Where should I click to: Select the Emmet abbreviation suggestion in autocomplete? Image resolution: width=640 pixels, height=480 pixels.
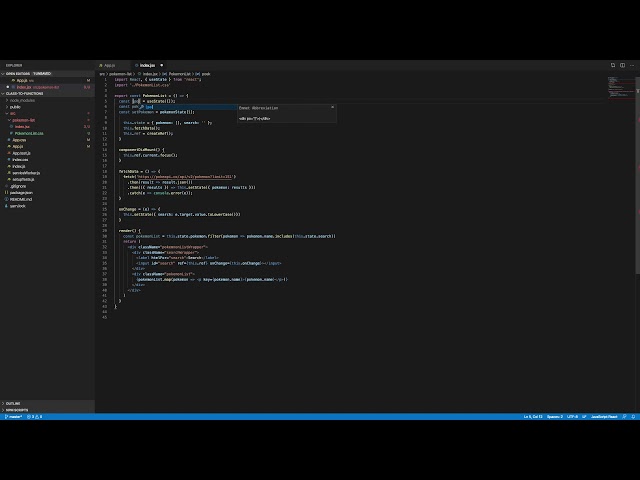pyautogui.click(x=188, y=107)
